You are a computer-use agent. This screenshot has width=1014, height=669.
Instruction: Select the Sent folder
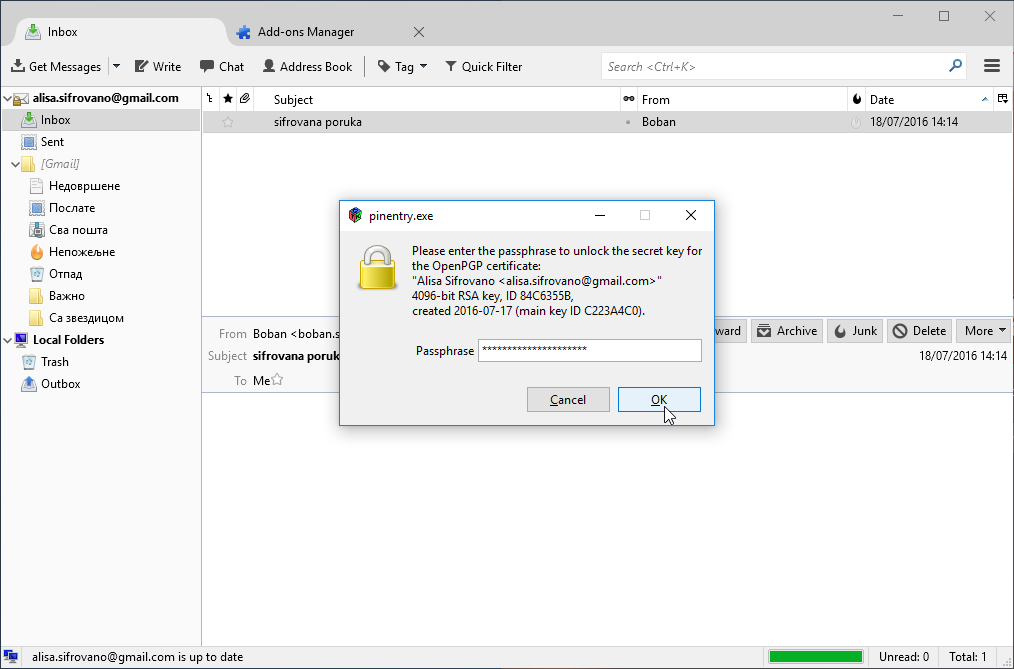(x=52, y=142)
